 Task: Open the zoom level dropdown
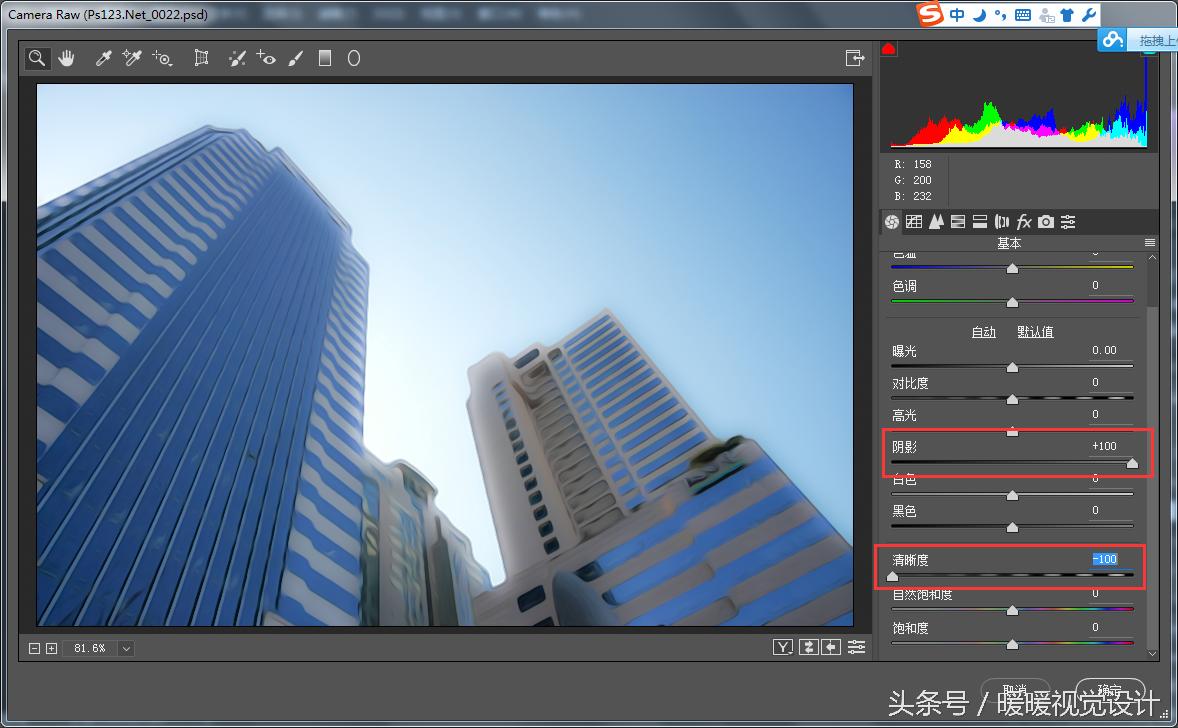point(126,648)
